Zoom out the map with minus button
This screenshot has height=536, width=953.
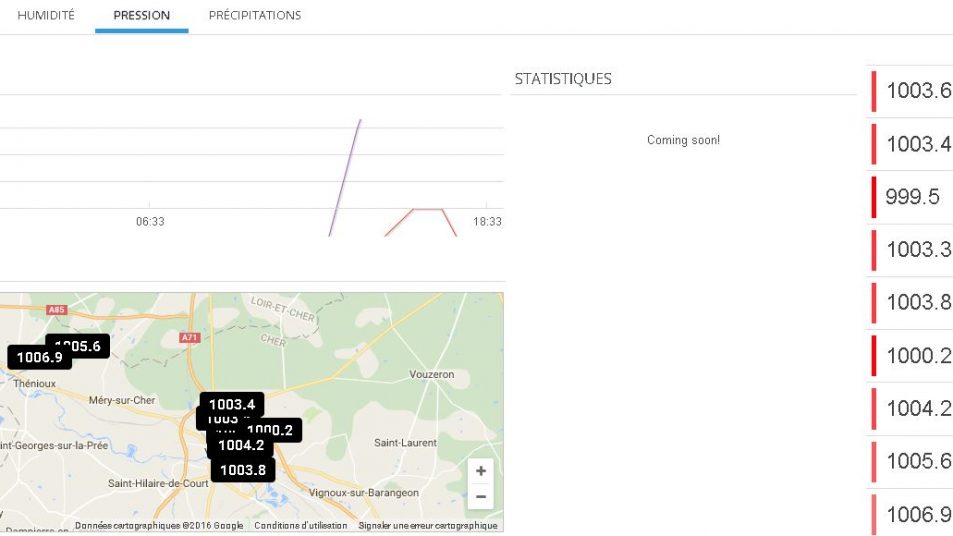point(481,497)
